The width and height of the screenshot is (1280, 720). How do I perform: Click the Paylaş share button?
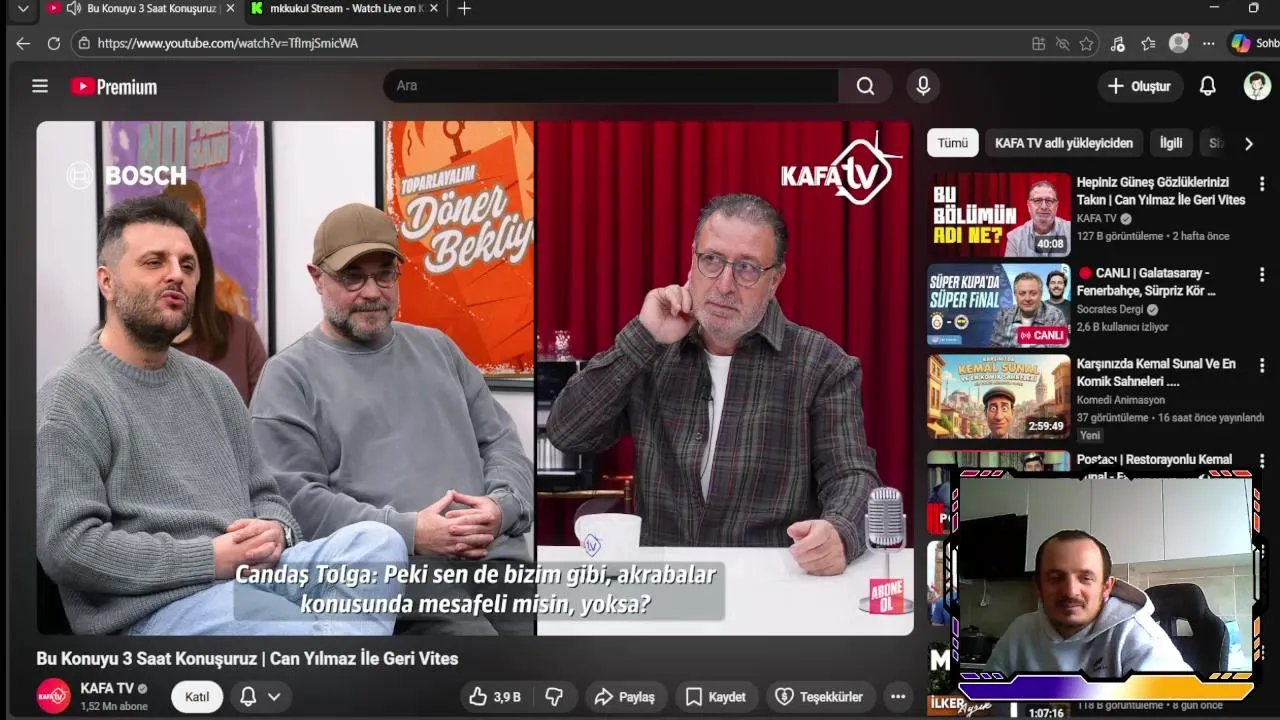625,697
